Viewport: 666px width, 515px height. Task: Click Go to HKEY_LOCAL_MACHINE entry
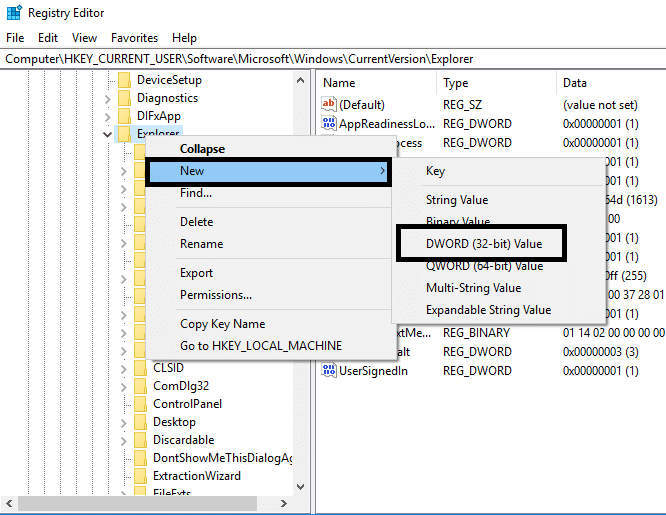pyautogui.click(x=260, y=346)
